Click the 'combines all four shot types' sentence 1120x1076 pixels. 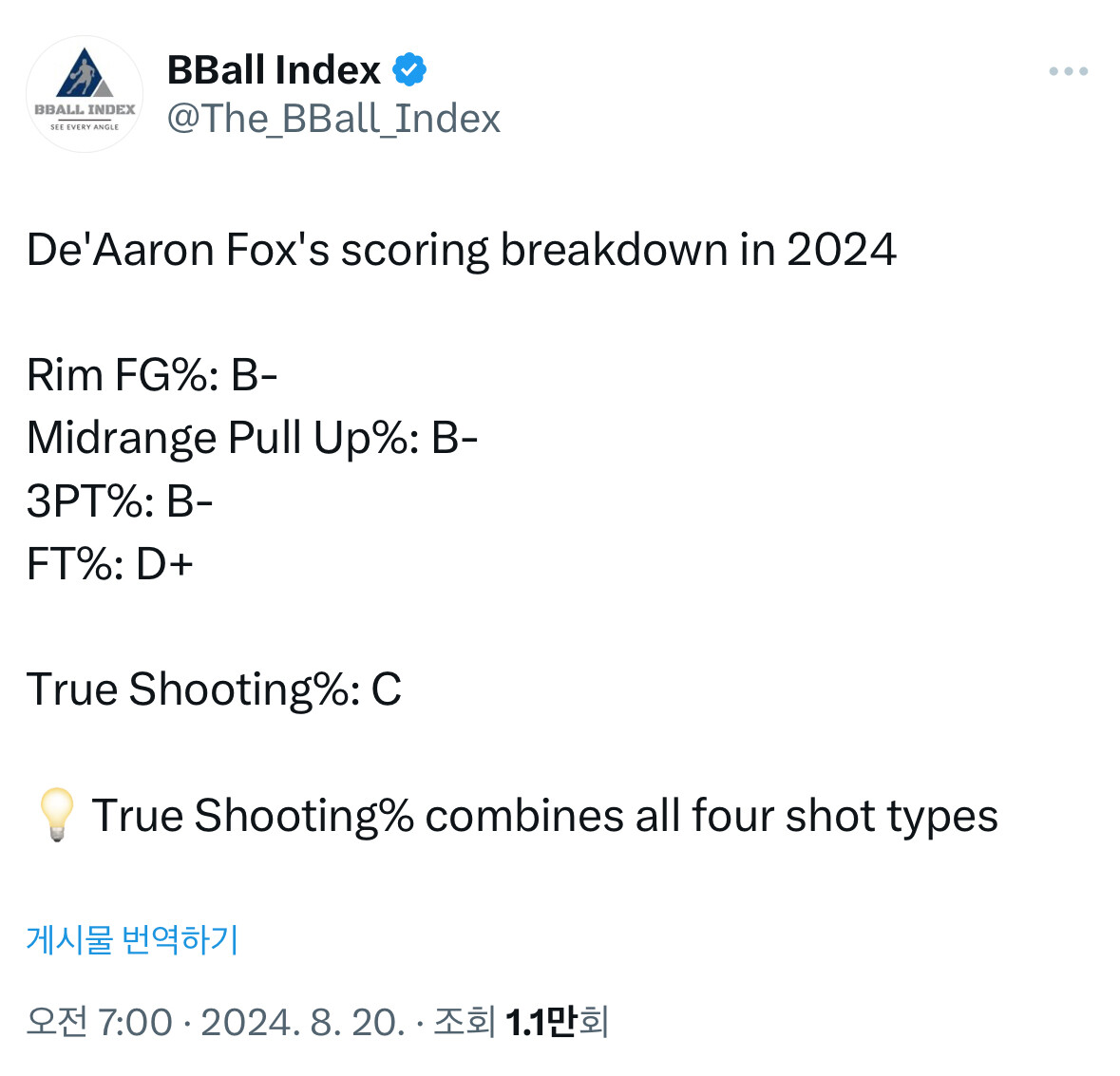click(x=712, y=816)
